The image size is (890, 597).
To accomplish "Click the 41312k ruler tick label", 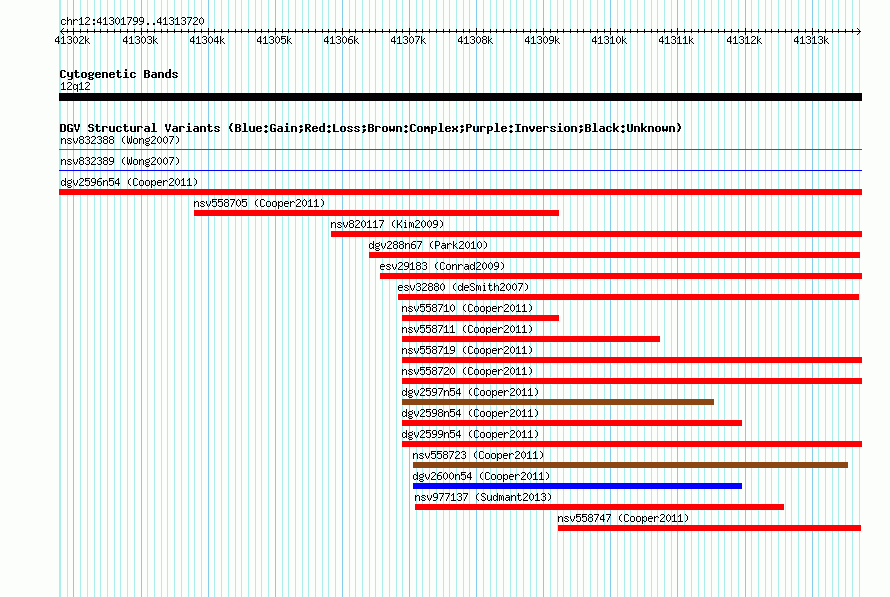I will click(744, 40).
